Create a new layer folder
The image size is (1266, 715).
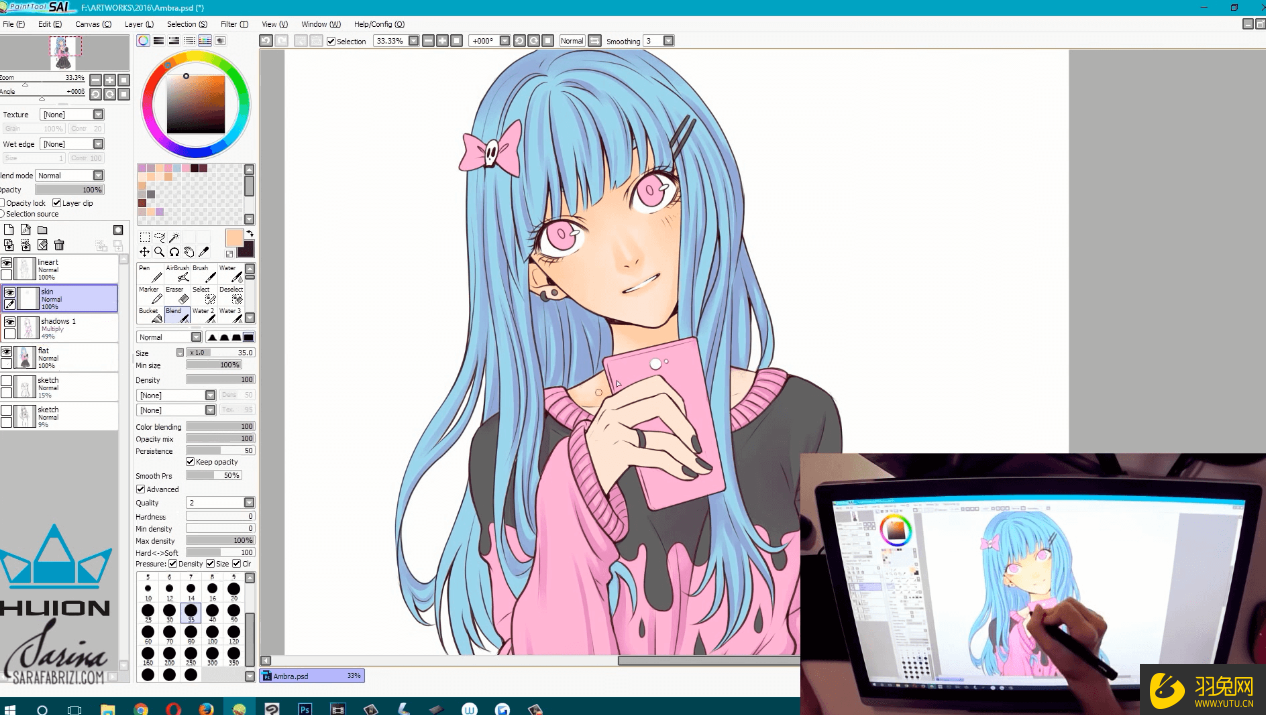click(x=42, y=230)
